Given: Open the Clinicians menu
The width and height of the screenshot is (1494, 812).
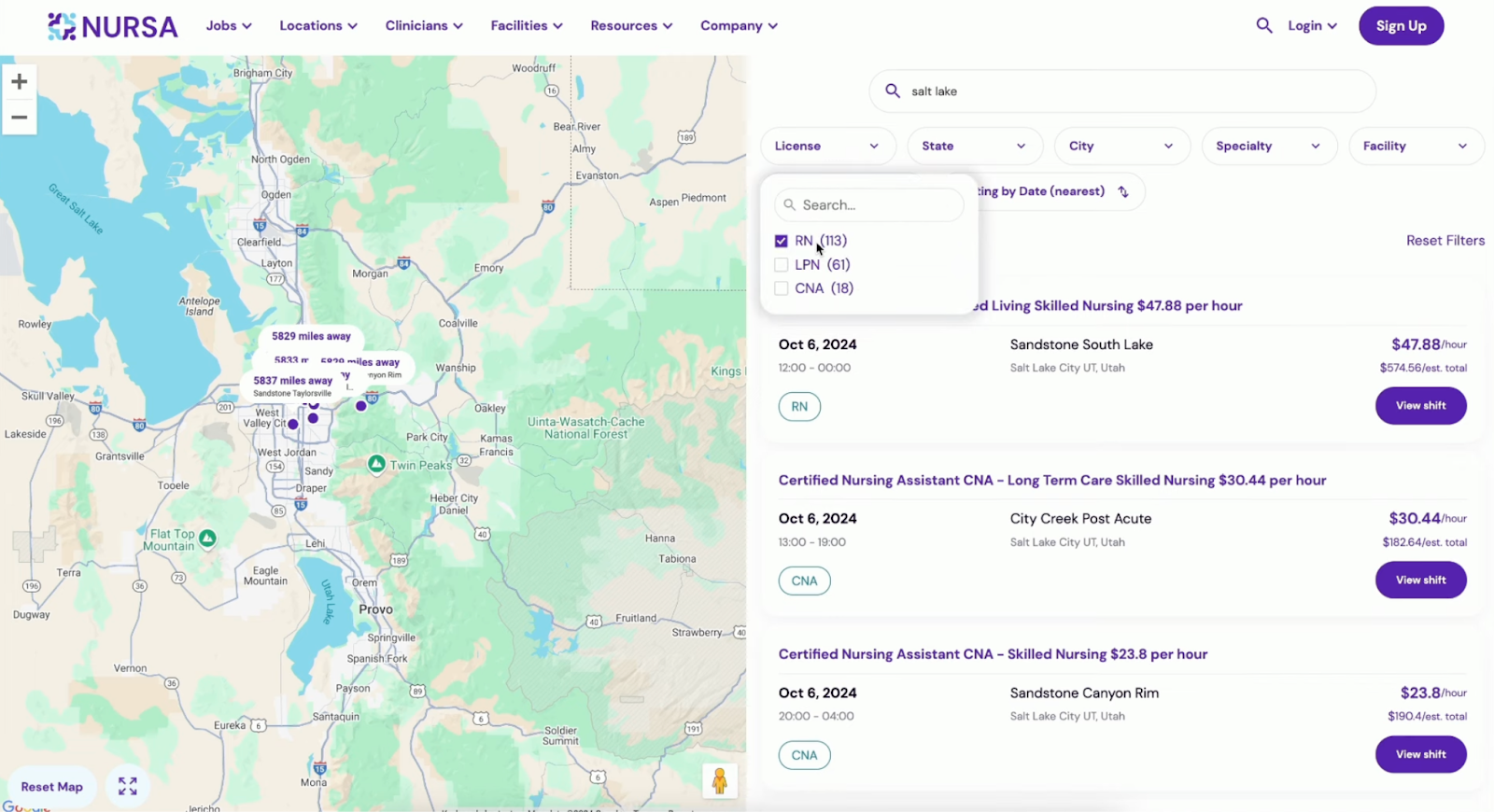Looking at the screenshot, I should [424, 26].
